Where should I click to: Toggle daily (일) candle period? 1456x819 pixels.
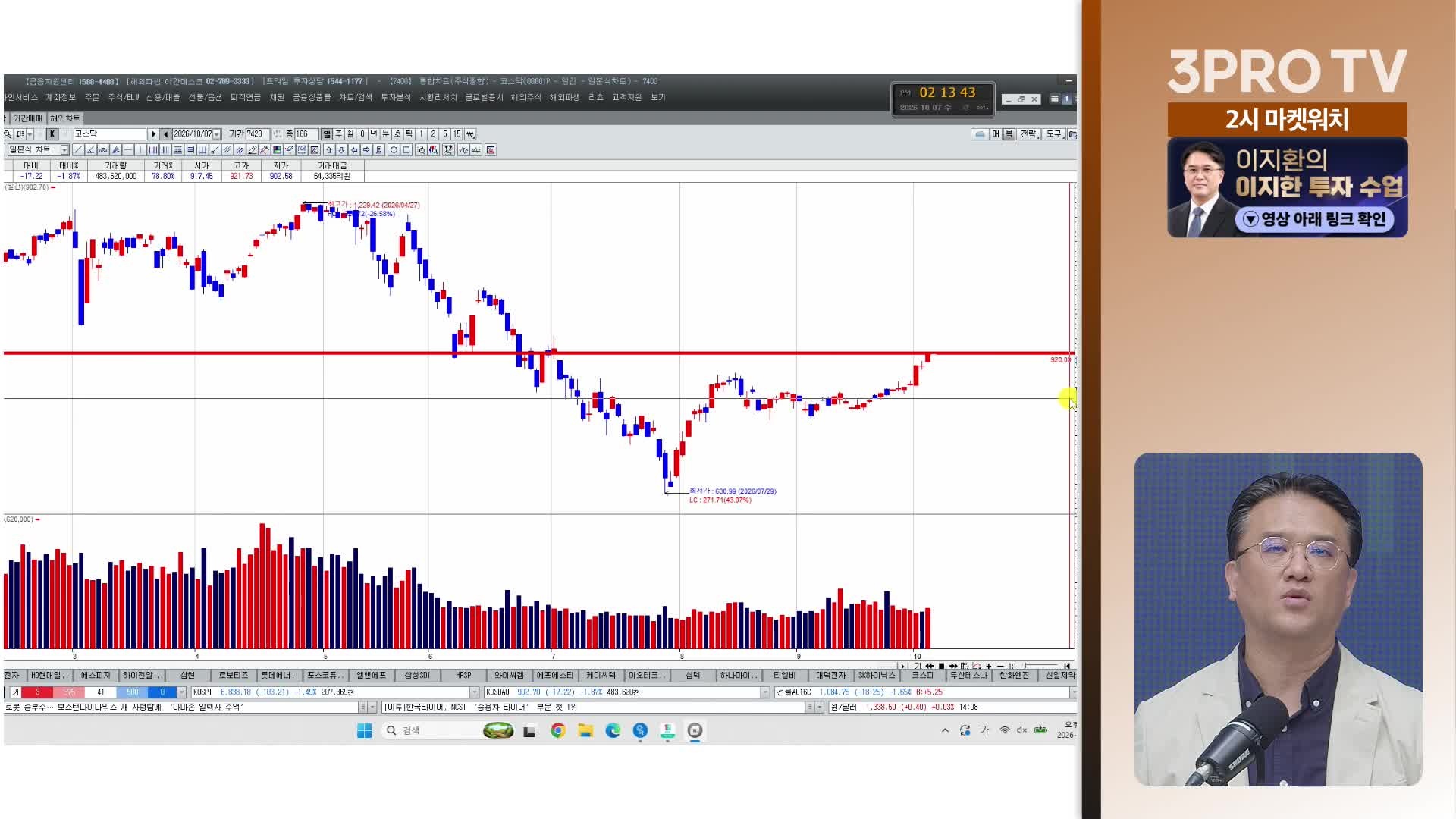(x=327, y=134)
